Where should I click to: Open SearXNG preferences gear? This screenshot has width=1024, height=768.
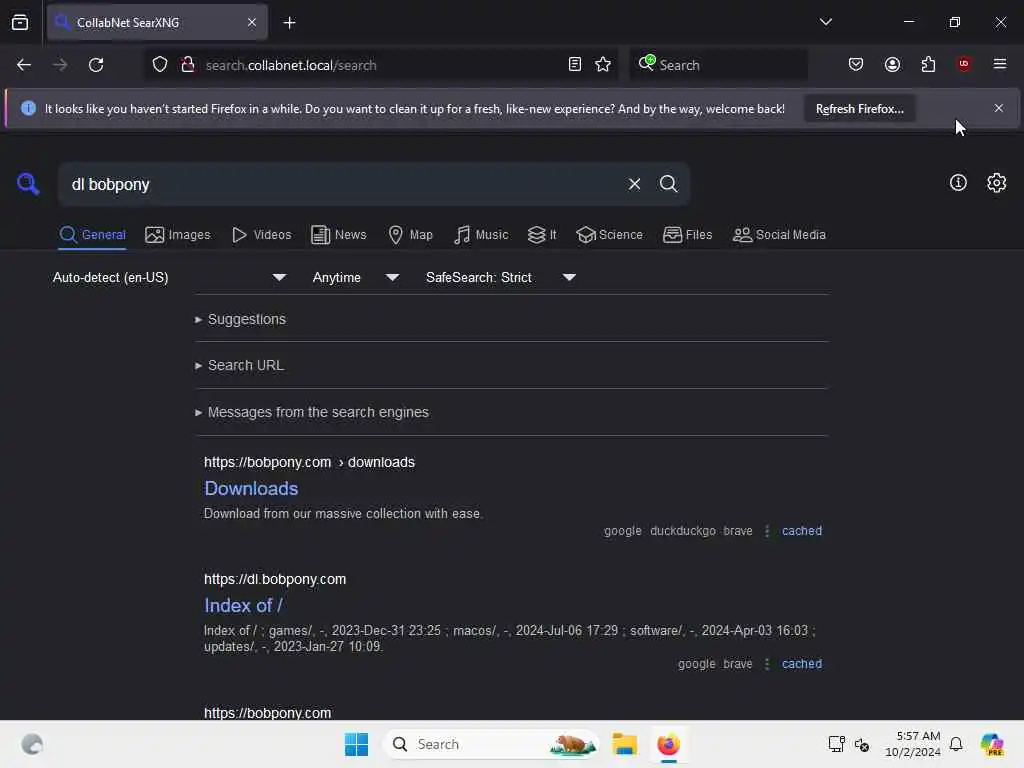coord(997,183)
